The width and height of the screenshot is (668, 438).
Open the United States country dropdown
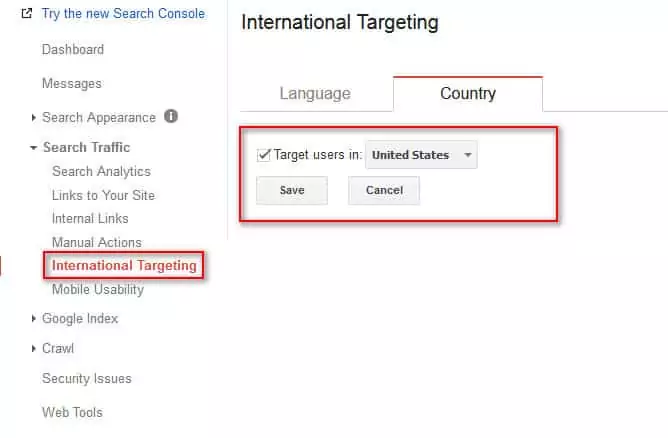click(421, 155)
